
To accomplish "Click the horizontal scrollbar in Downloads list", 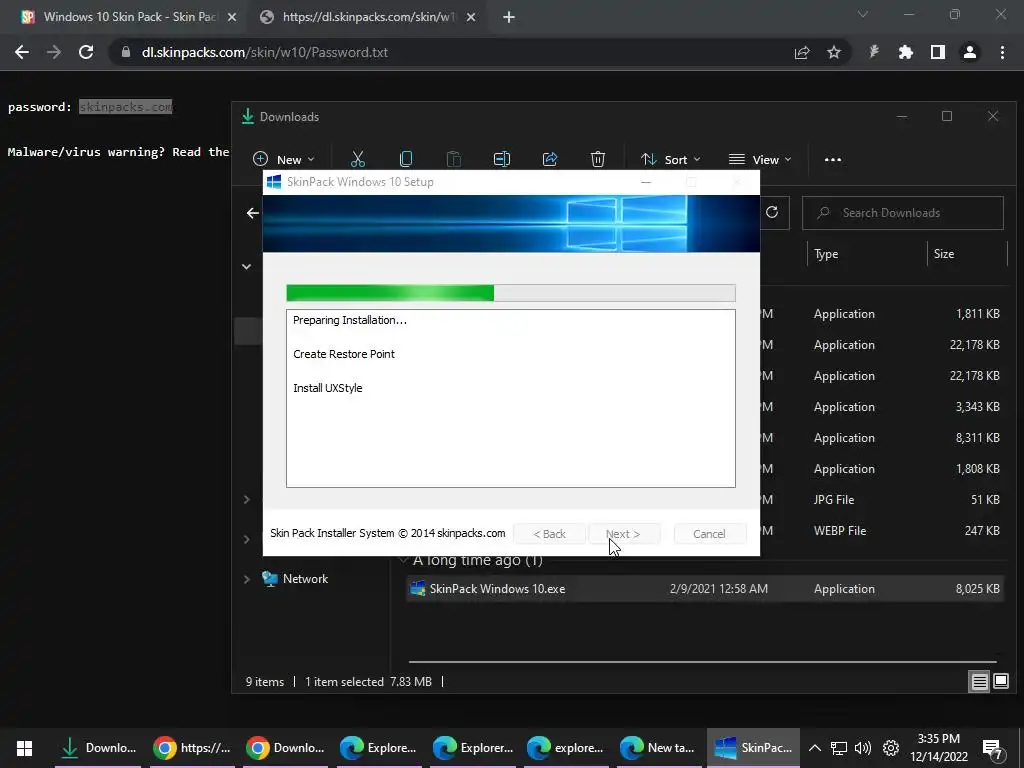I will point(702,662).
